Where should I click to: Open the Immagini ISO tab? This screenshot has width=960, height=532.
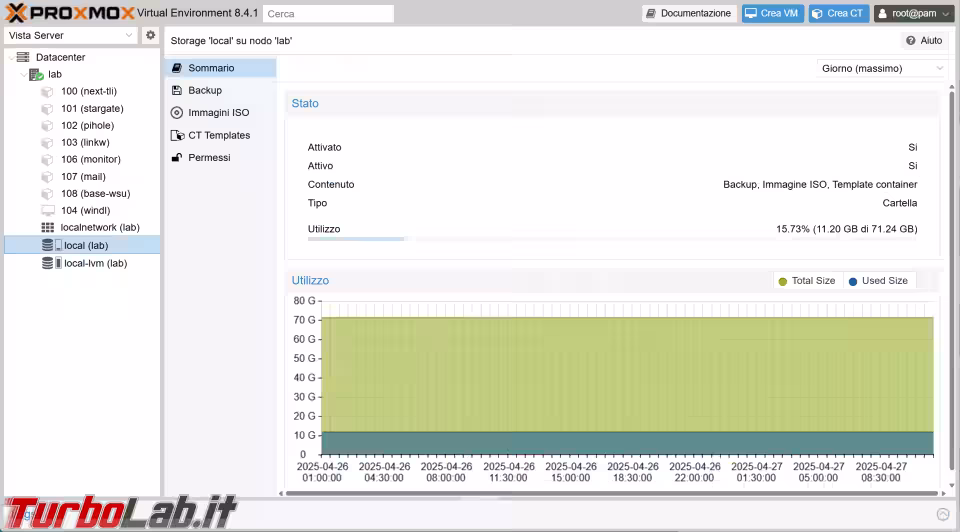coord(220,113)
